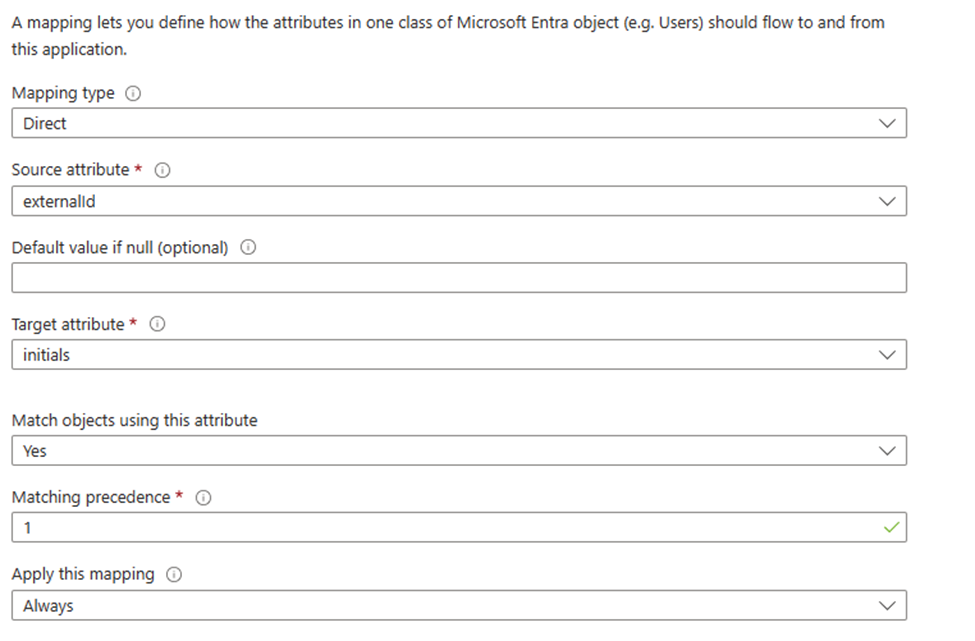The image size is (975, 641).
Task: Click the Apply this mapping field label
Action: point(83,575)
